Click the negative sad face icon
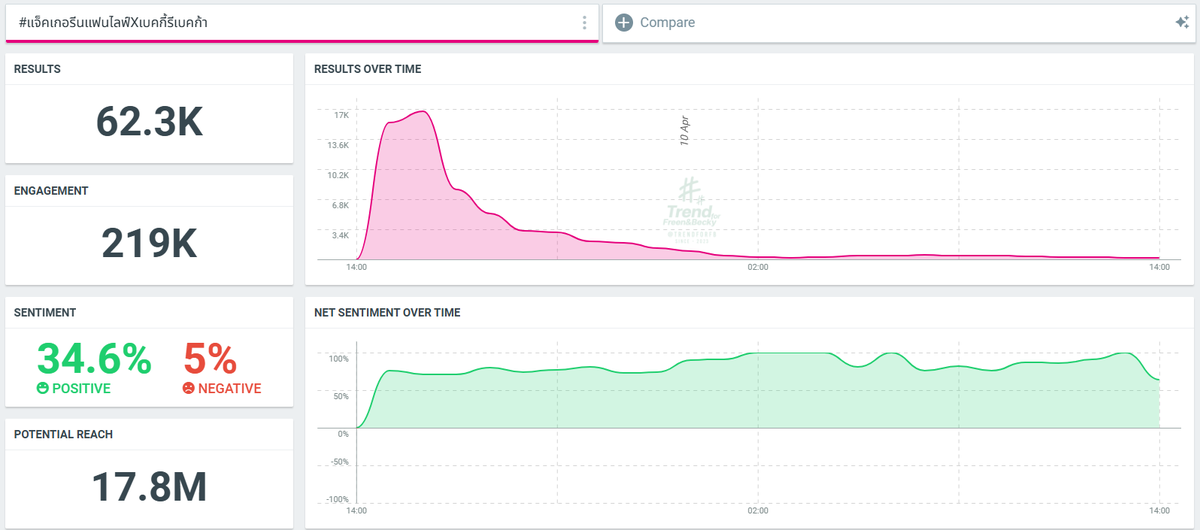The image size is (1200, 530). 188,388
